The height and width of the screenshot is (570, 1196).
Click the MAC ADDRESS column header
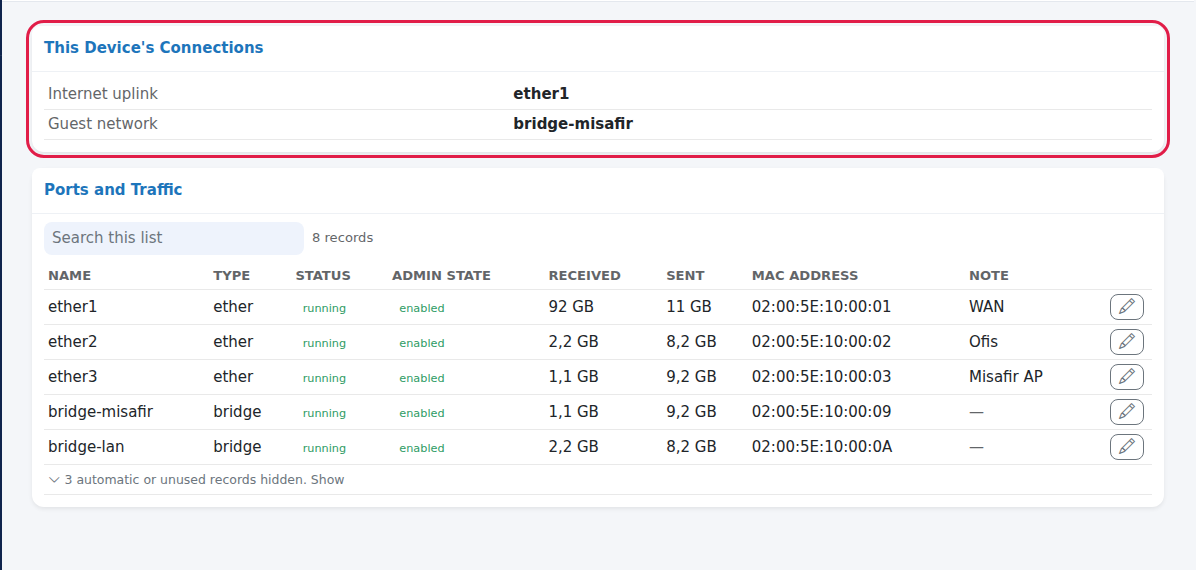tap(805, 275)
